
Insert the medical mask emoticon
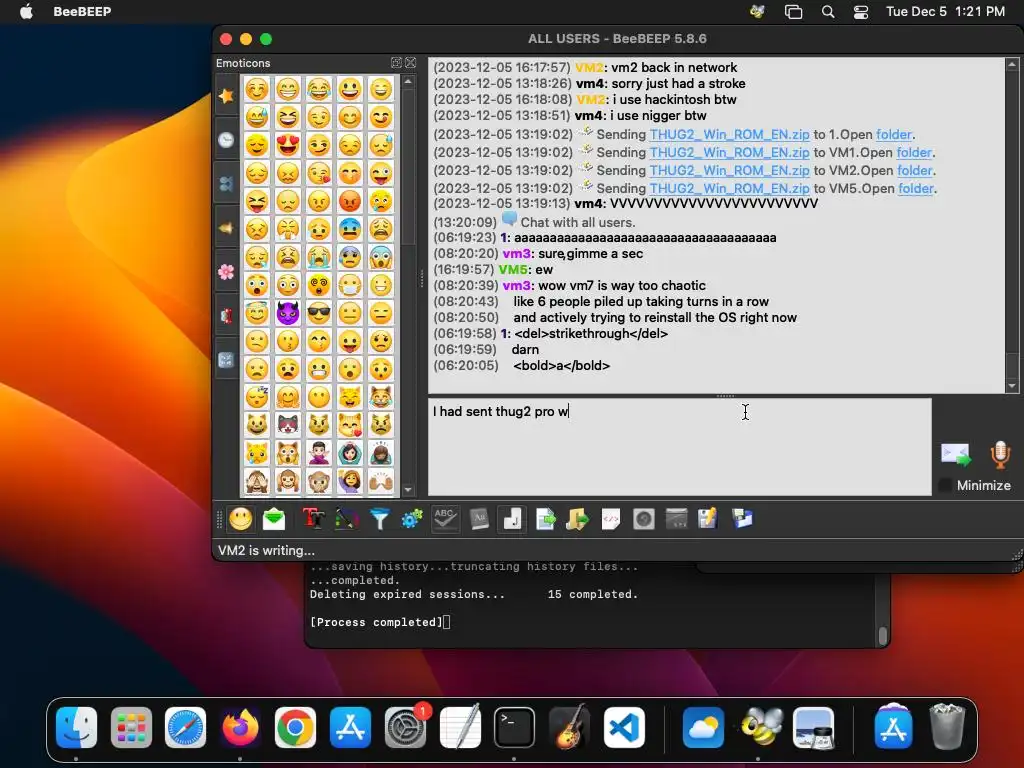click(x=350, y=285)
